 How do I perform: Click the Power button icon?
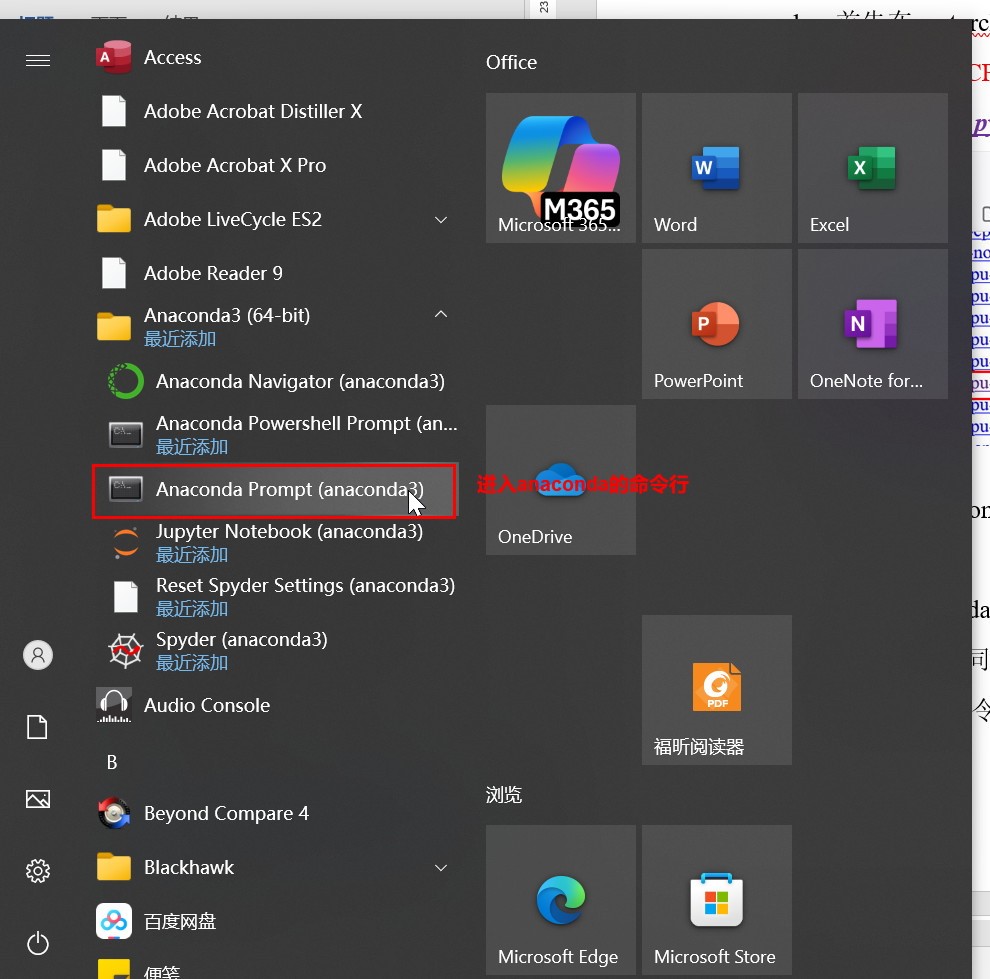pyautogui.click(x=38, y=944)
